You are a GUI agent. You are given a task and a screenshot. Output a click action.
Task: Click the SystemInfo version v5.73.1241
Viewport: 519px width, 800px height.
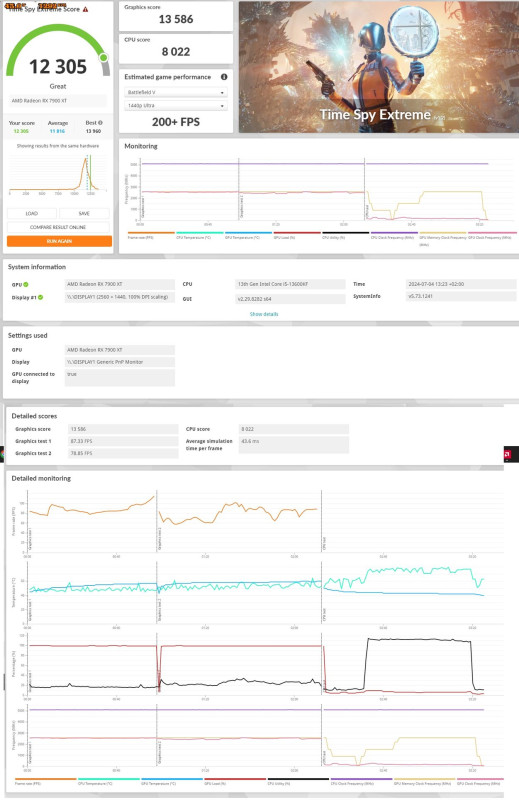tap(461, 296)
